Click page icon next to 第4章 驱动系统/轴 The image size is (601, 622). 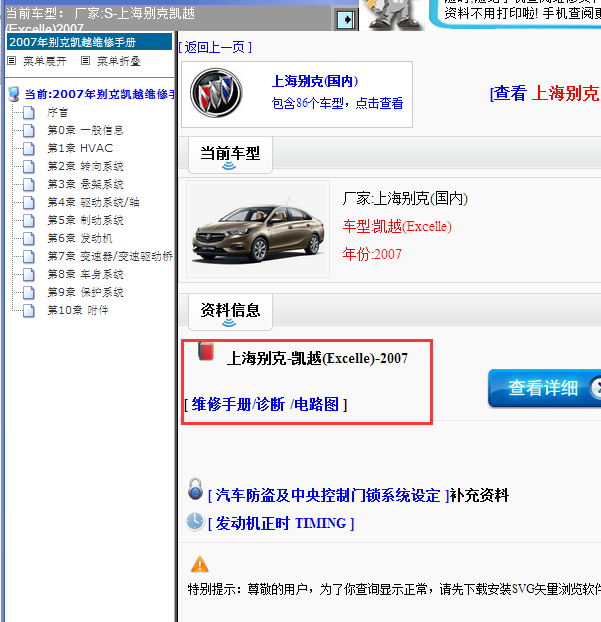pos(29,202)
